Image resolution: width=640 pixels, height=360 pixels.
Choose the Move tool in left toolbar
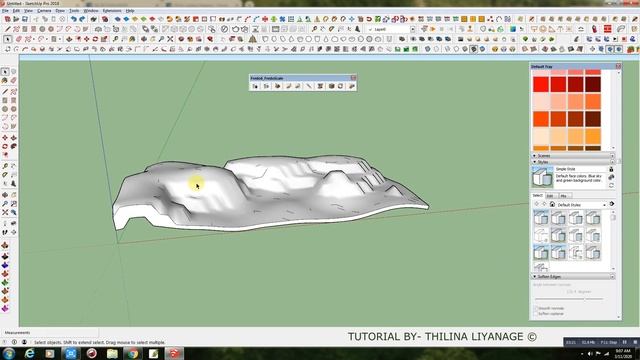tap(5, 138)
